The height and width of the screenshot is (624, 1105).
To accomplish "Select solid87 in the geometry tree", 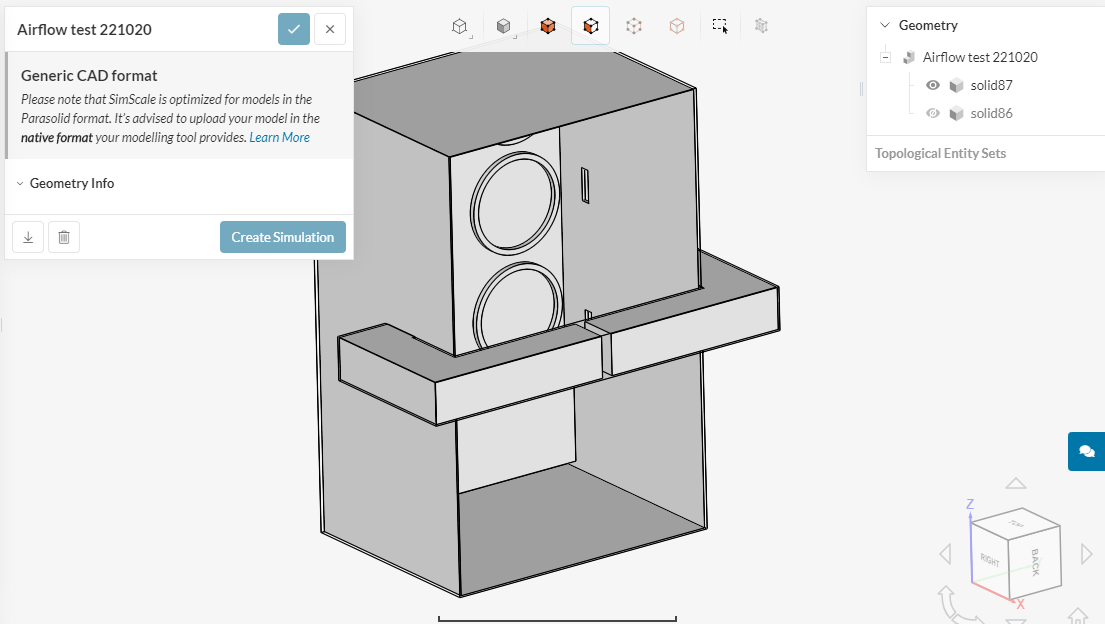I will click(x=991, y=85).
